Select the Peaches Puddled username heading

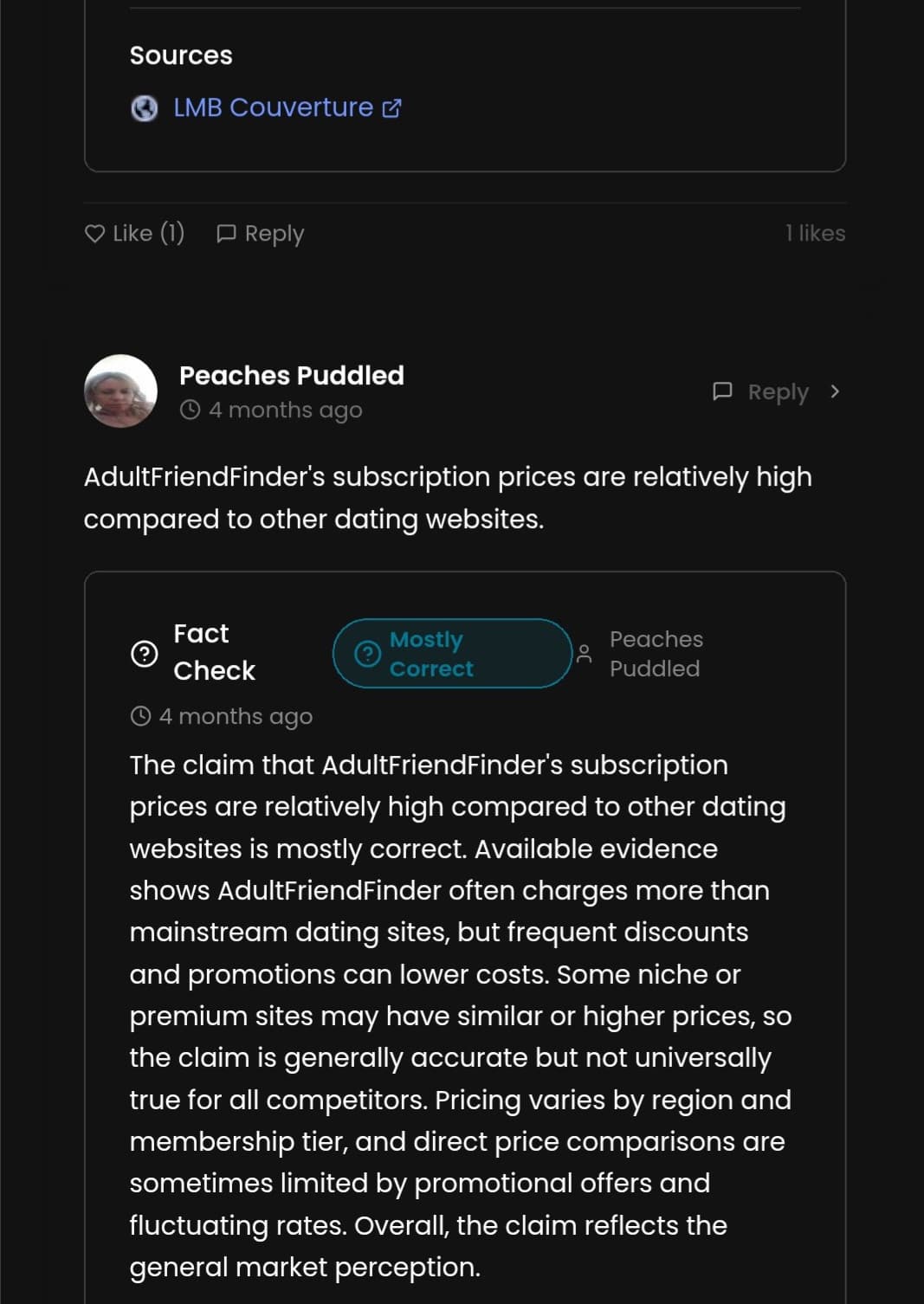291,375
